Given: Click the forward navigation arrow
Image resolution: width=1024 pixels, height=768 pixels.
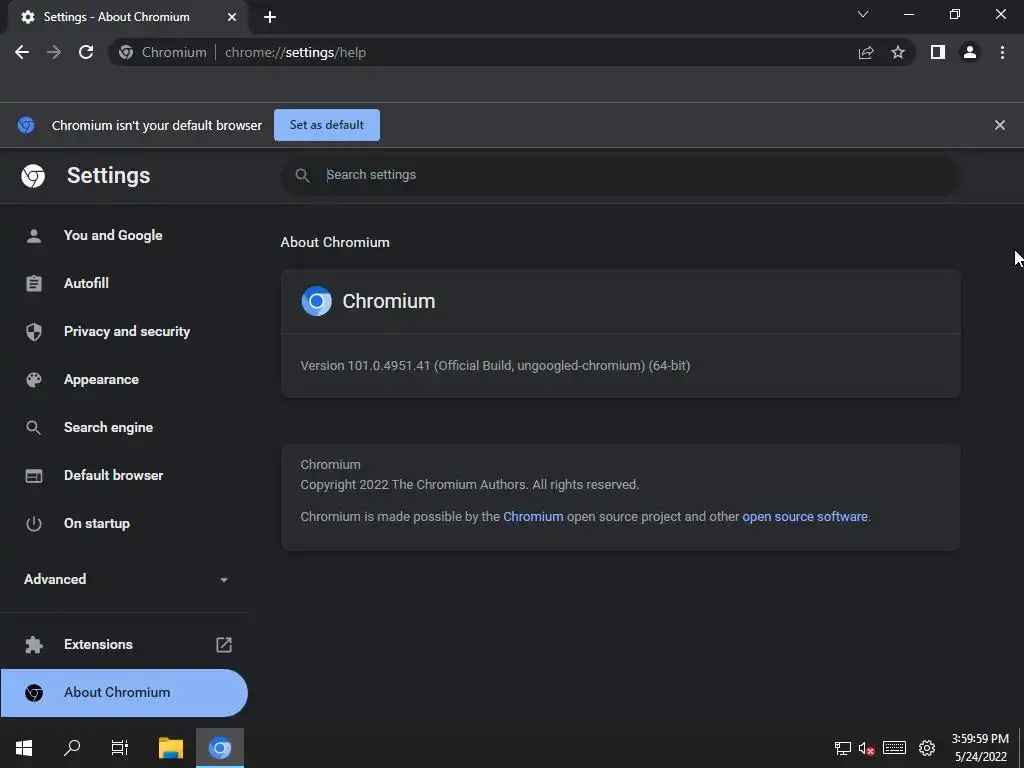Looking at the screenshot, I should point(54,52).
